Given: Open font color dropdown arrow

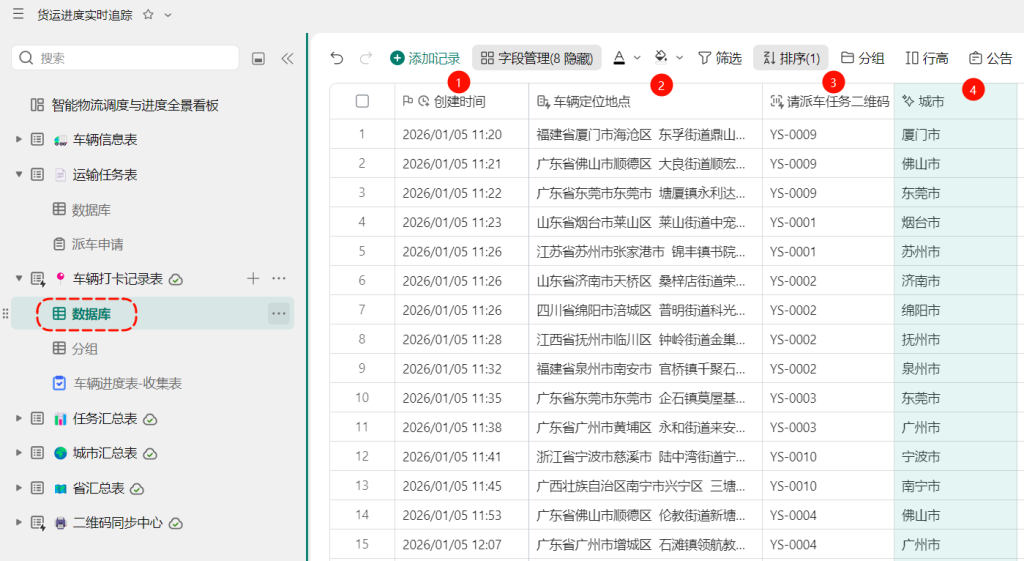Looking at the screenshot, I should (637, 58).
